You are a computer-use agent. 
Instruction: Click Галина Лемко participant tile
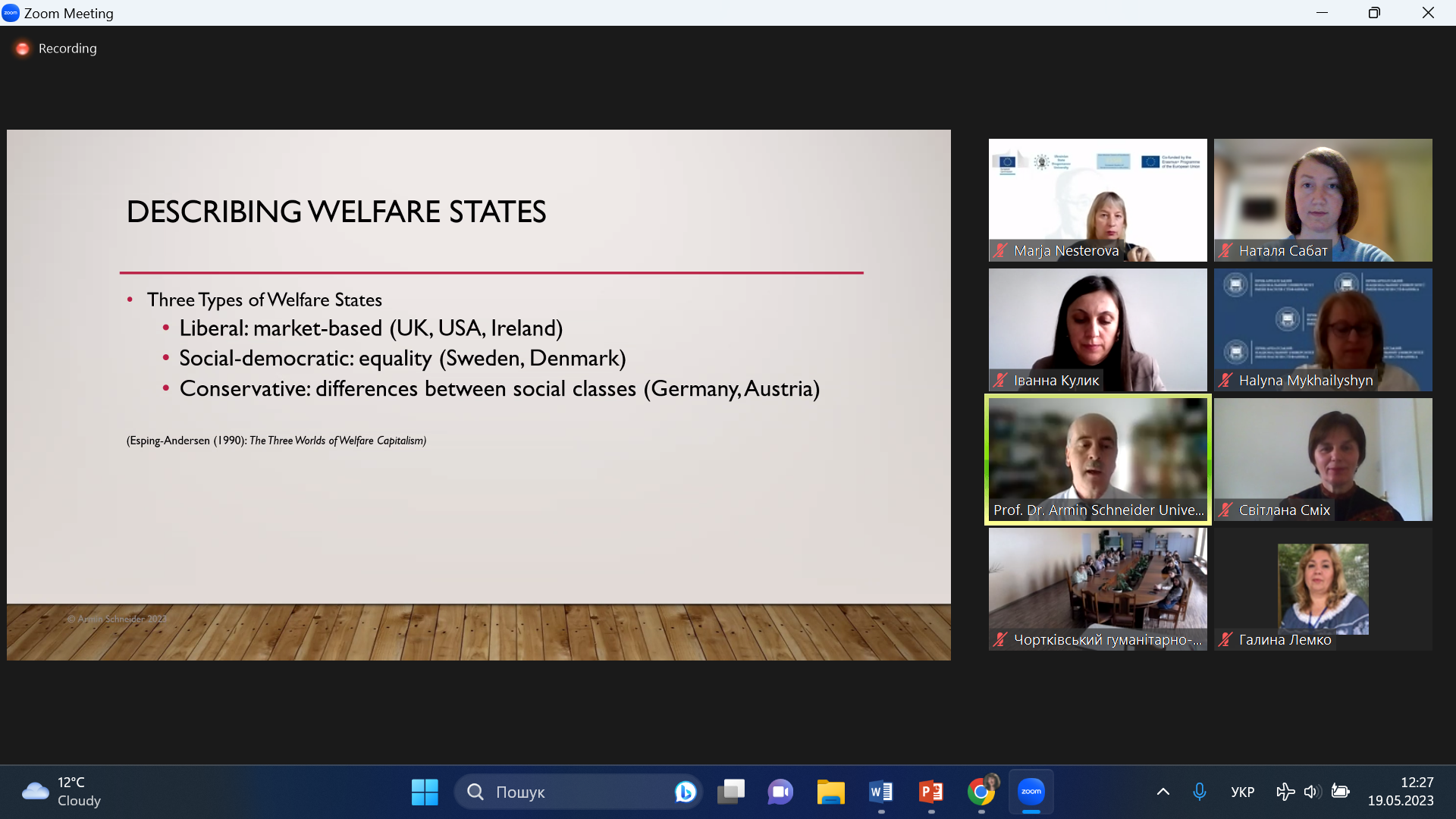click(x=1323, y=588)
